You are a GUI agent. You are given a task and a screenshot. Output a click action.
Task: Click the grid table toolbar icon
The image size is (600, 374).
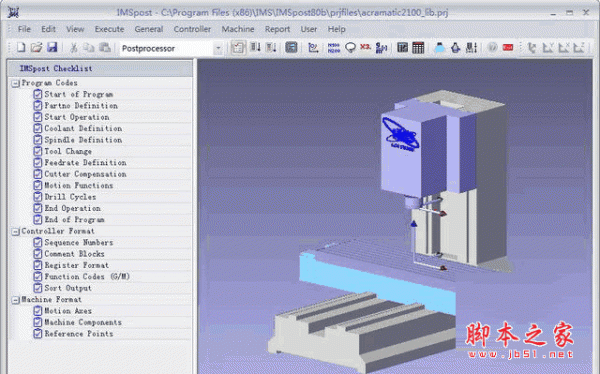point(418,48)
